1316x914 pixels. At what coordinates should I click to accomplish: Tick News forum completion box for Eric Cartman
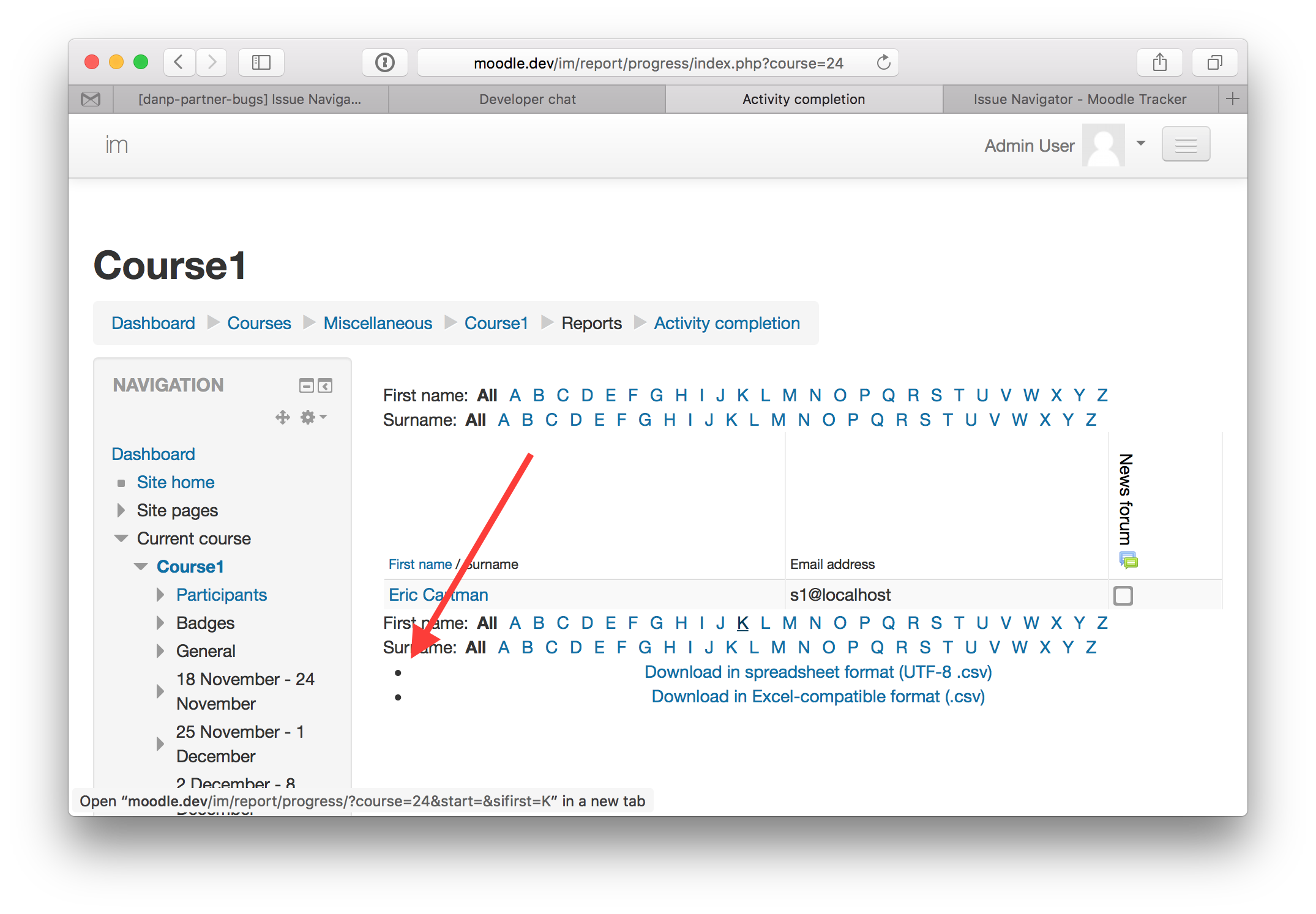point(1123,595)
